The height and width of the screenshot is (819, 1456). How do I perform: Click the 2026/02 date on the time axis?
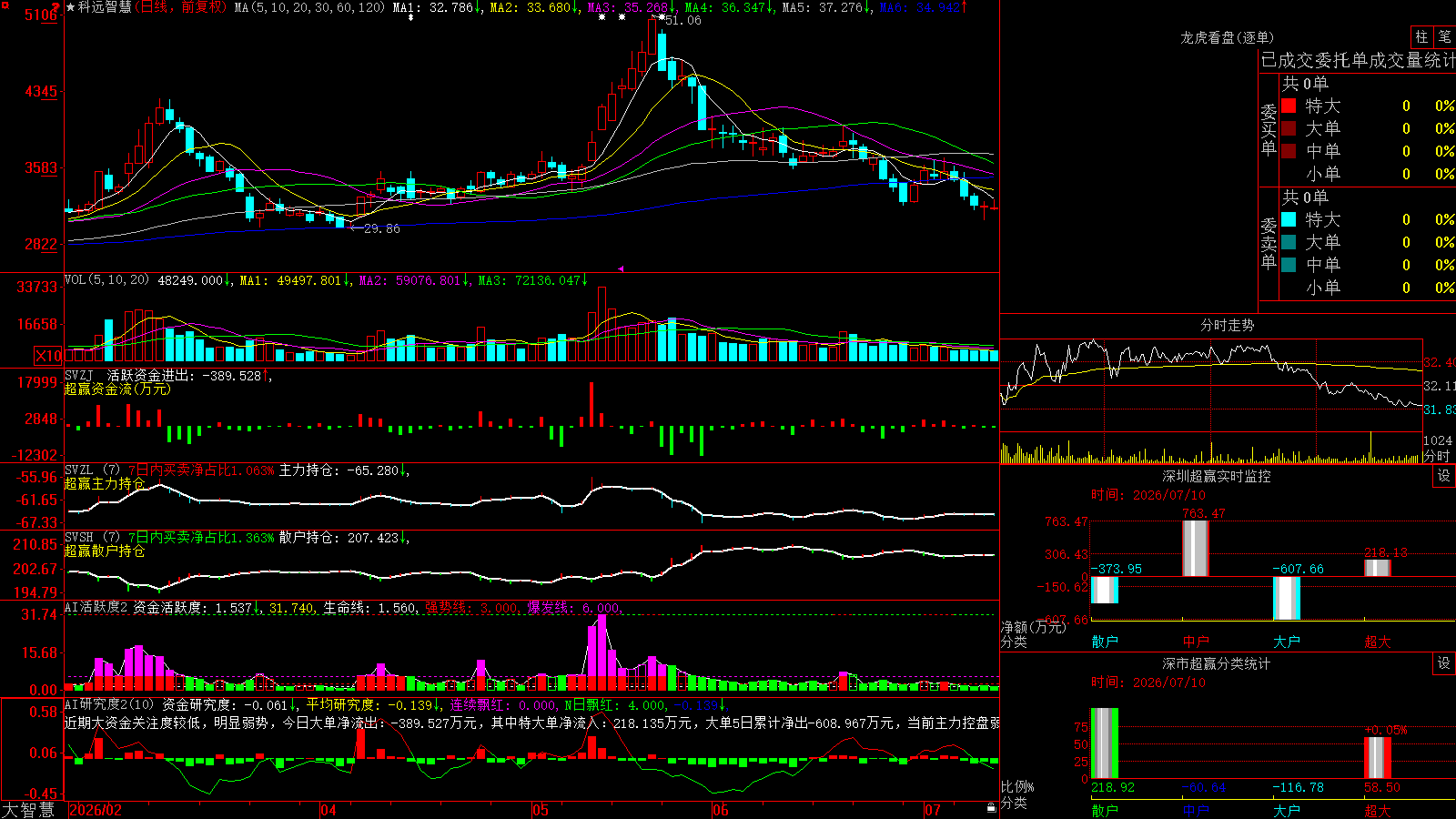pos(96,810)
